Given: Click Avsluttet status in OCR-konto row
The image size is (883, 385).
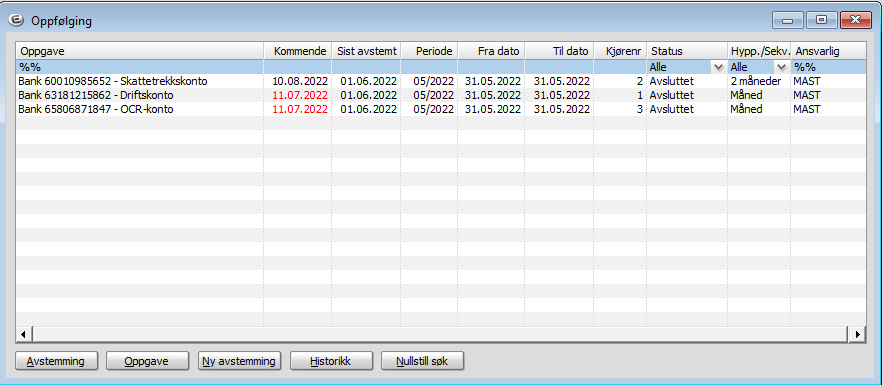Looking at the screenshot, I should coord(671,109).
